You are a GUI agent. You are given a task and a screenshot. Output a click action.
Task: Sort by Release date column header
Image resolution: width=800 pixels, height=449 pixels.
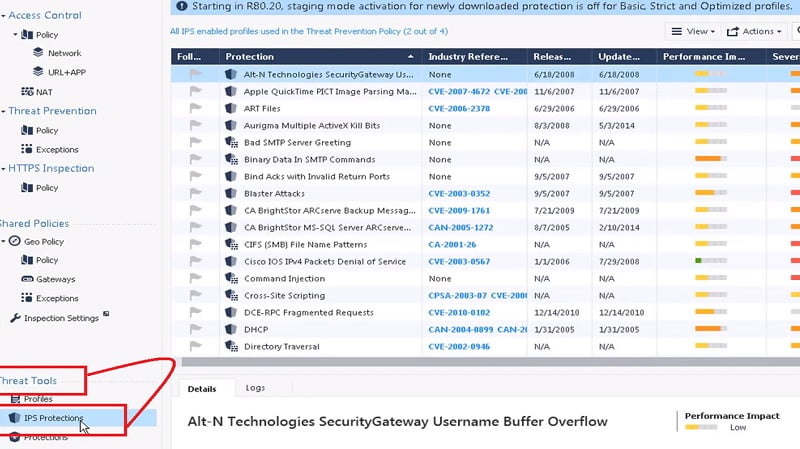(x=559, y=57)
